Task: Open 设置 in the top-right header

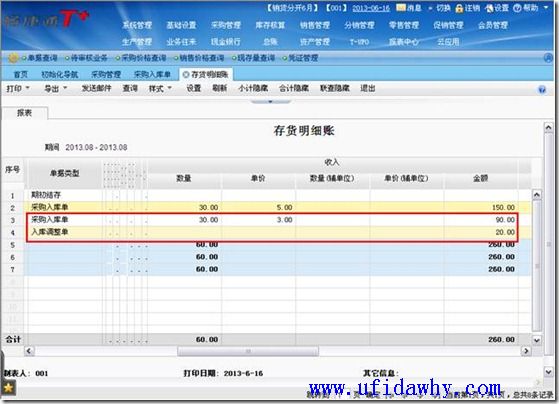Action: point(497,7)
